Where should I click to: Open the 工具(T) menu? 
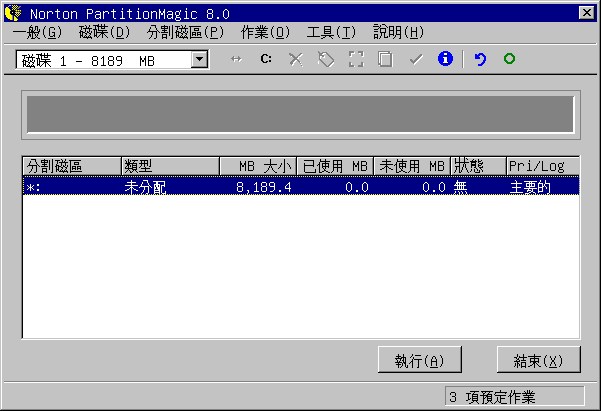pyautogui.click(x=331, y=32)
